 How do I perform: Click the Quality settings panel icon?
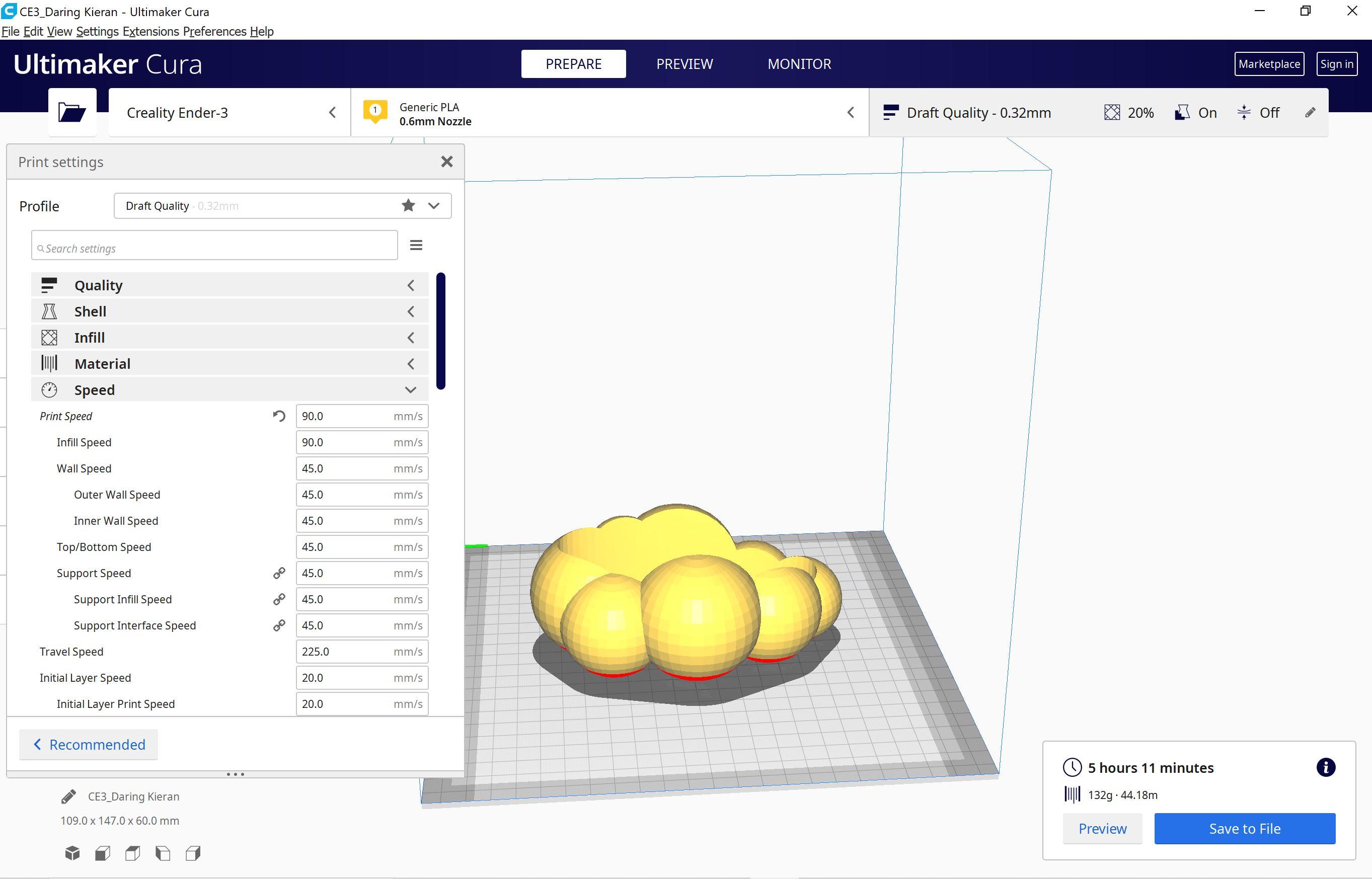pyautogui.click(x=50, y=284)
